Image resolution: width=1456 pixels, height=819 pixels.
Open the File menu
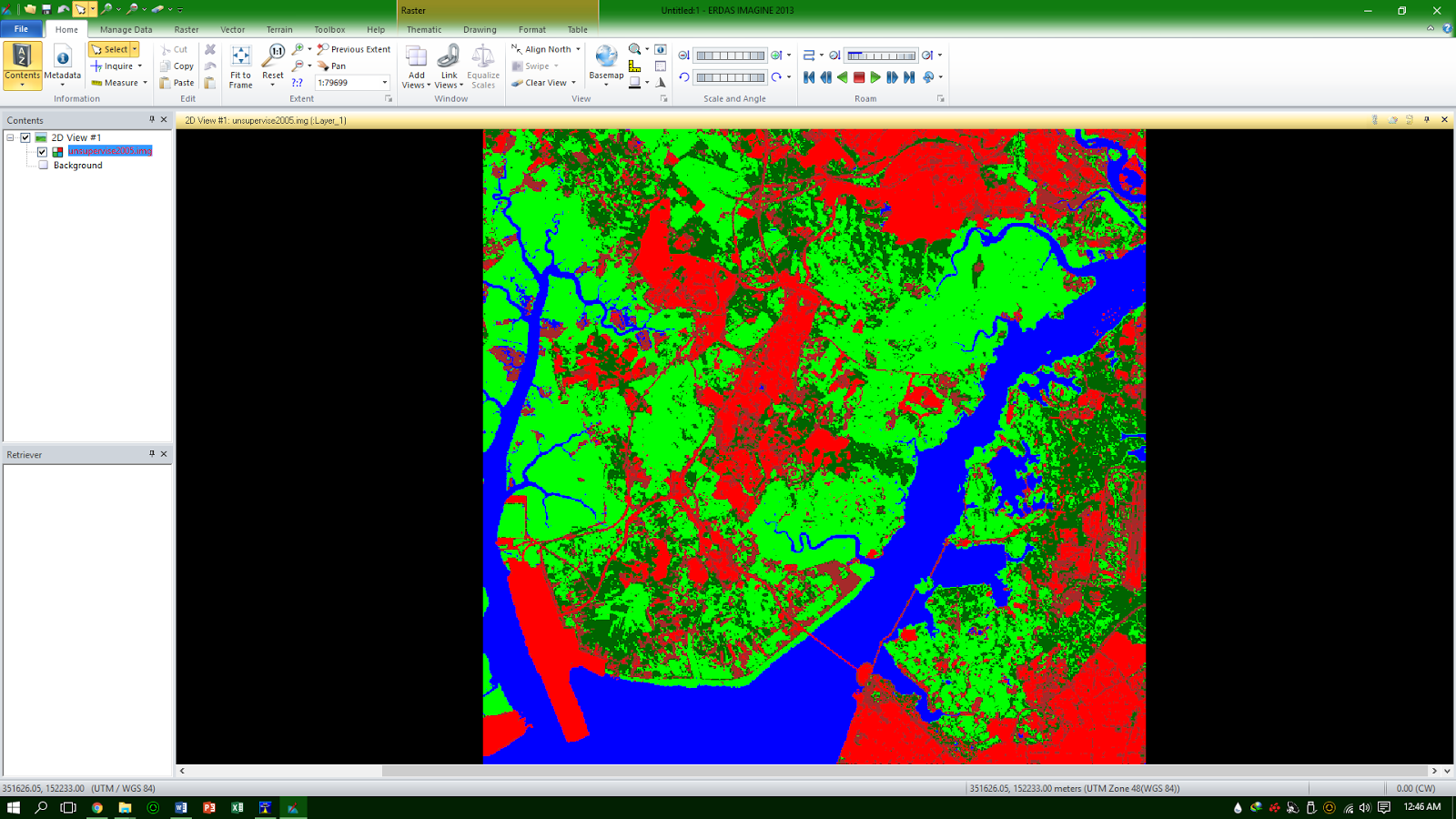[21, 29]
